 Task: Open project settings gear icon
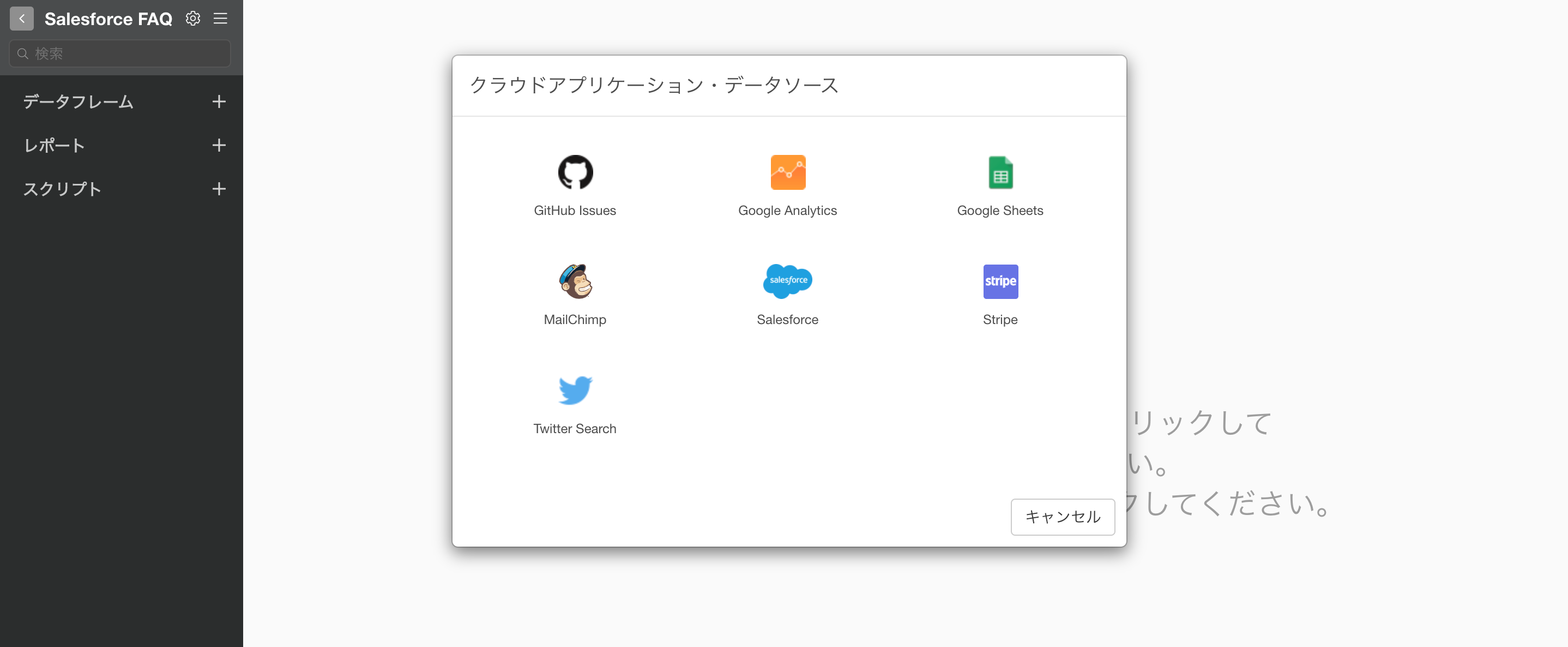(193, 19)
